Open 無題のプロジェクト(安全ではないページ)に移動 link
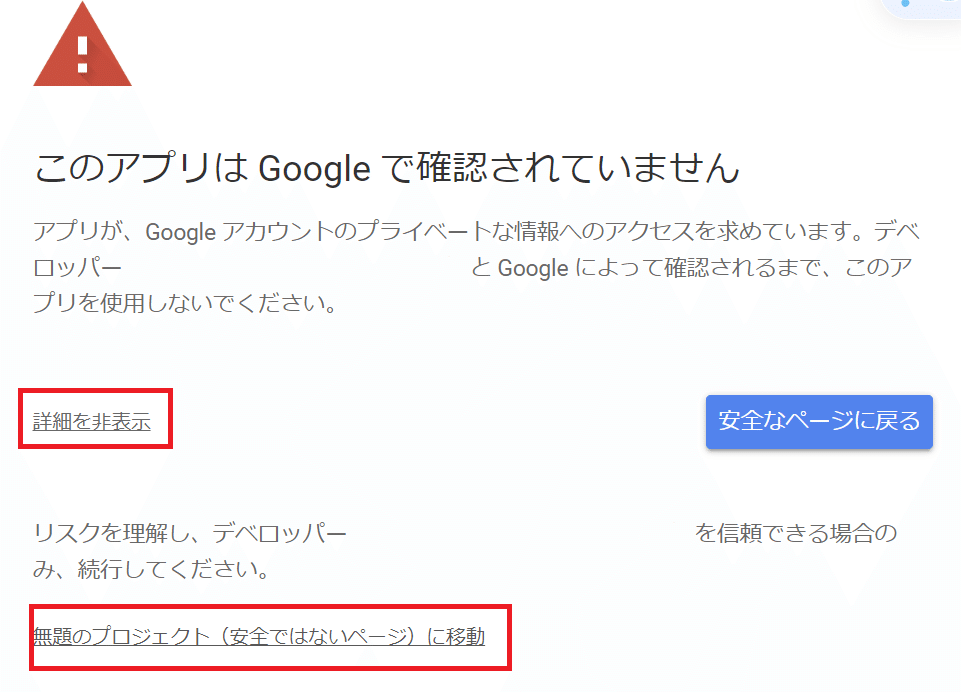Screen dimensions: 961x692 (259, 636)
